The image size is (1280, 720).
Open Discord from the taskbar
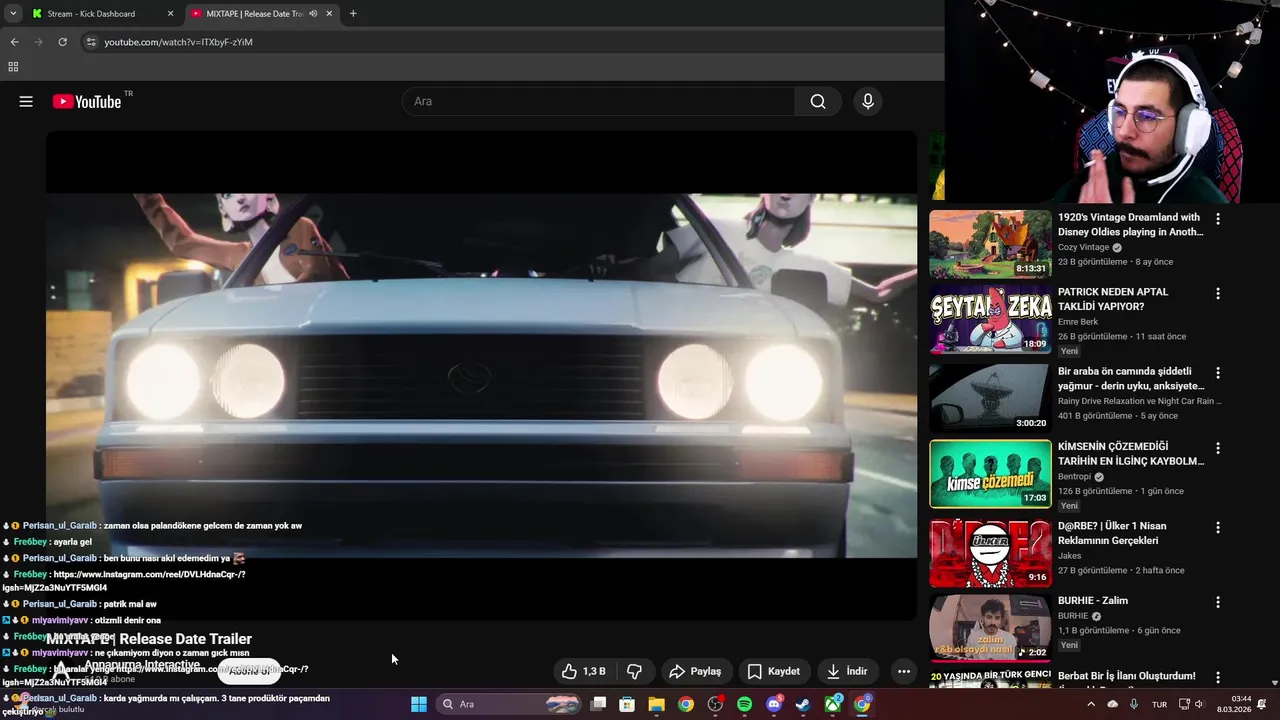[x=773, y=704]
